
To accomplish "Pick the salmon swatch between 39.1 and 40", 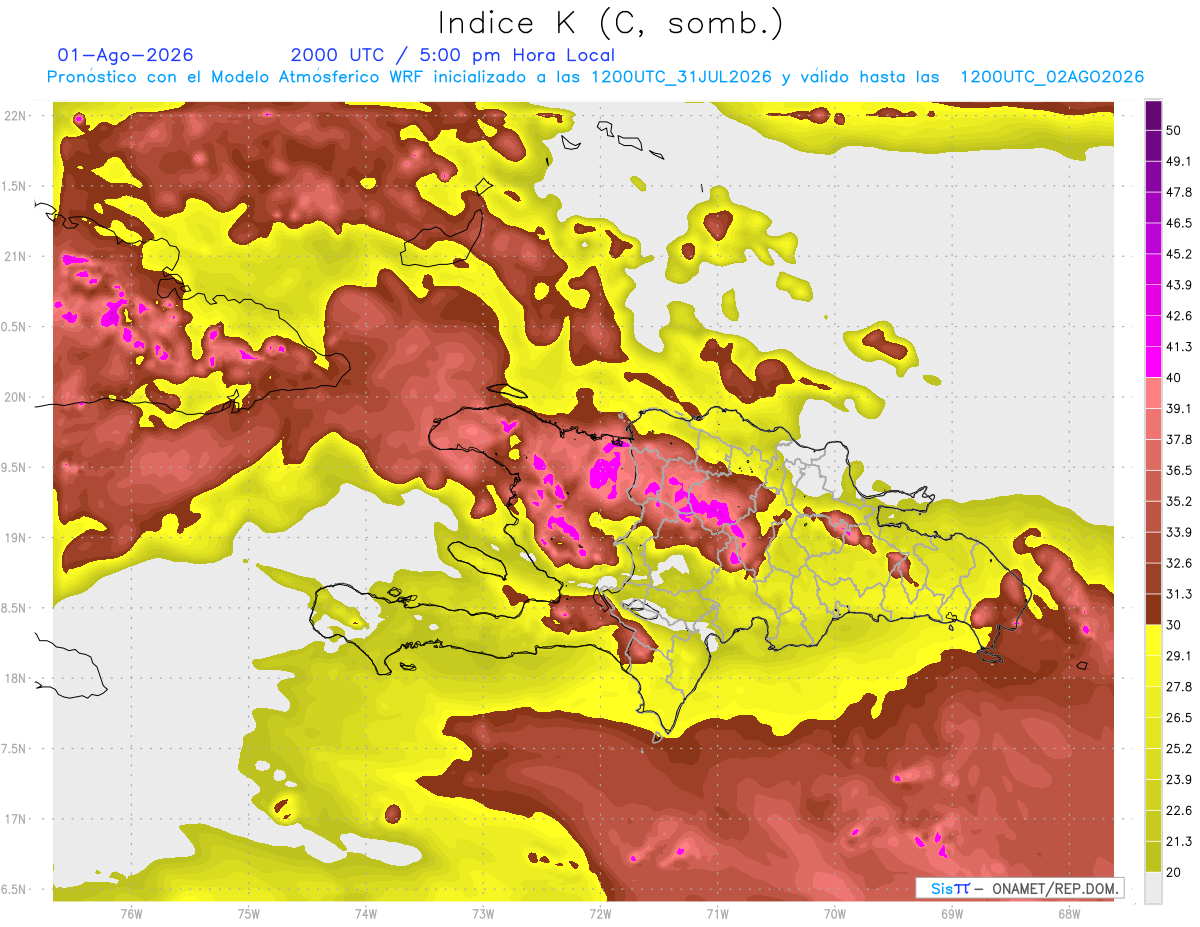I will [1153, 393].
